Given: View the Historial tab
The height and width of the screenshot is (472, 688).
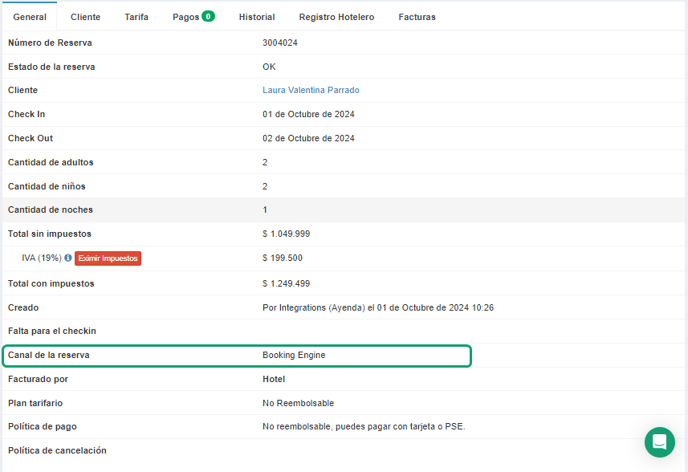Looking at the screenshot, I should (257, 17).
